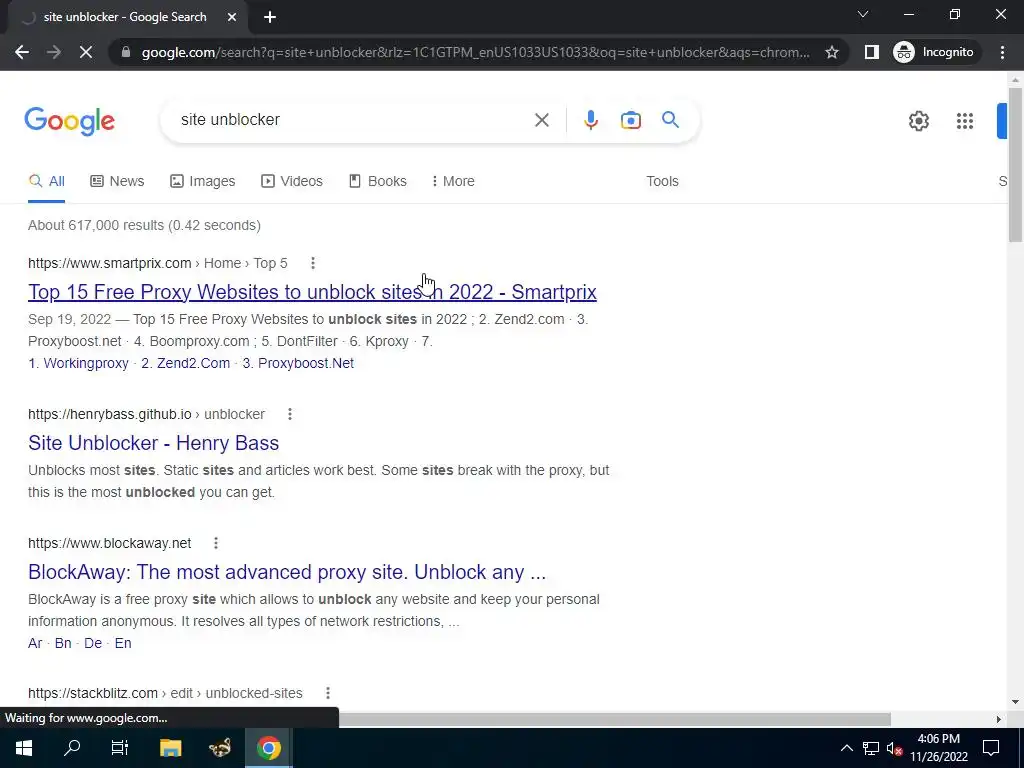The width and height of the screenshot is (1024, 768).
Task: Switch to the Videos tab
Action: (292, 182)
